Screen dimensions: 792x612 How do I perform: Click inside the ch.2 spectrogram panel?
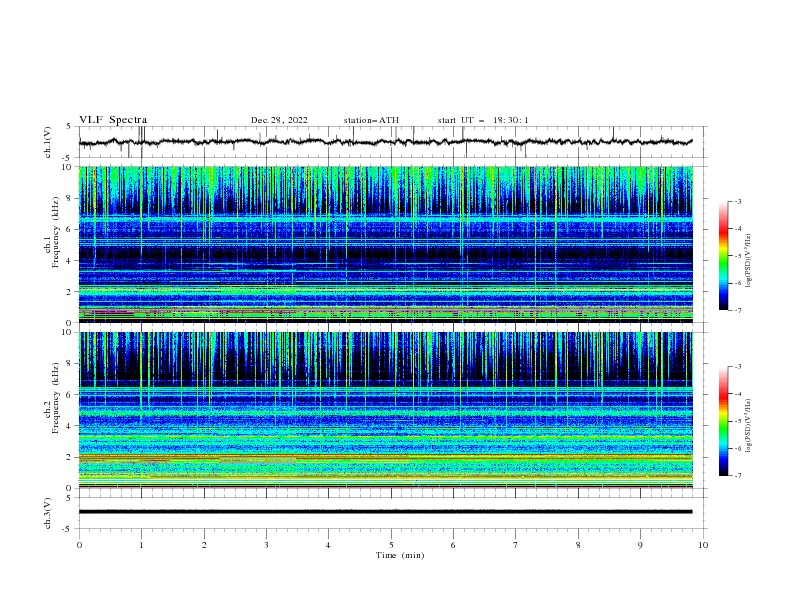click(x=386, y=410)
